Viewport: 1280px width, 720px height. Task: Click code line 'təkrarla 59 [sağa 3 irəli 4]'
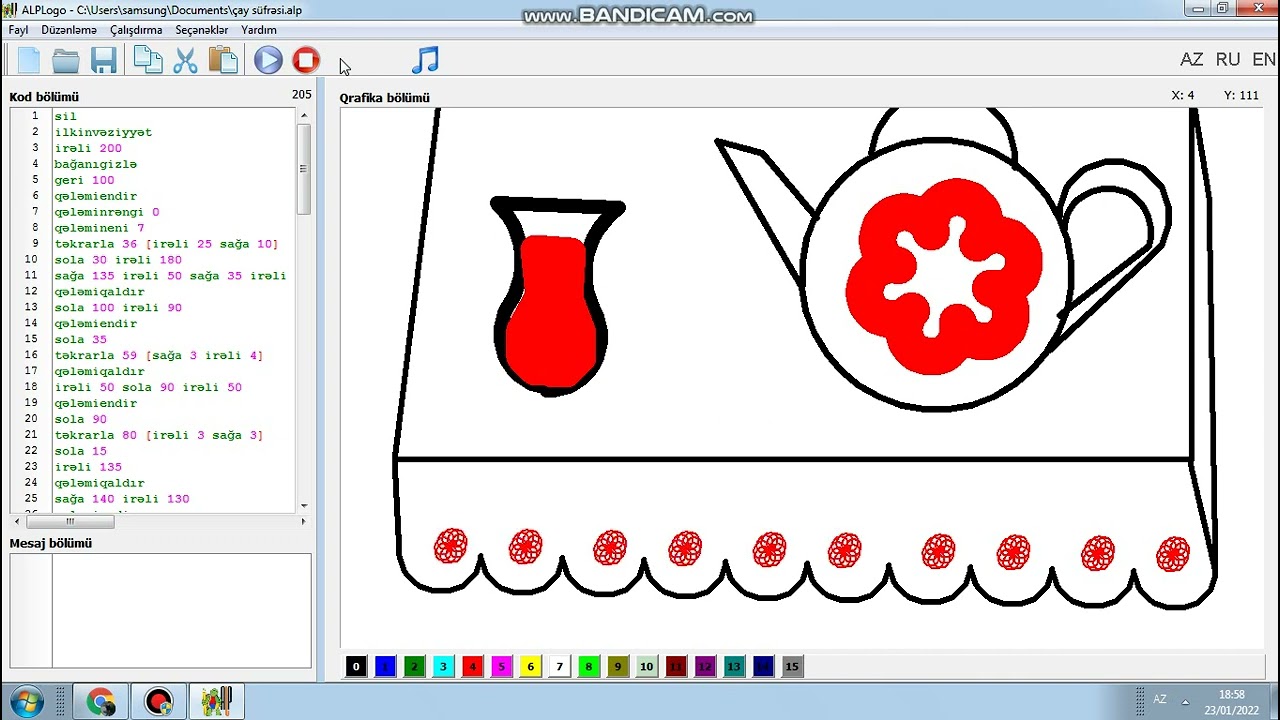[x=159, y=355]
